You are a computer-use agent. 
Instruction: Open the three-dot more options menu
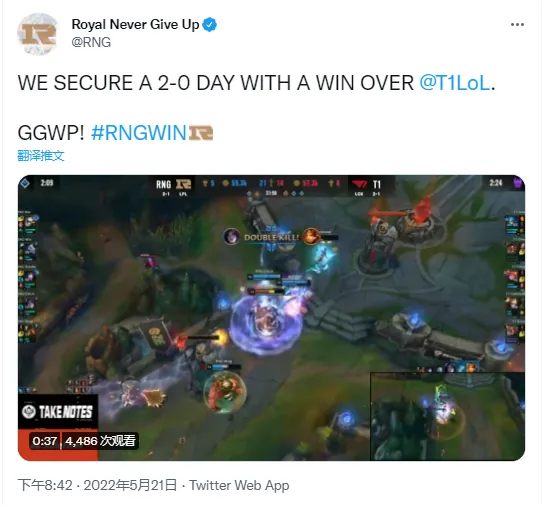pyautogui.click(x=517, y=24)
